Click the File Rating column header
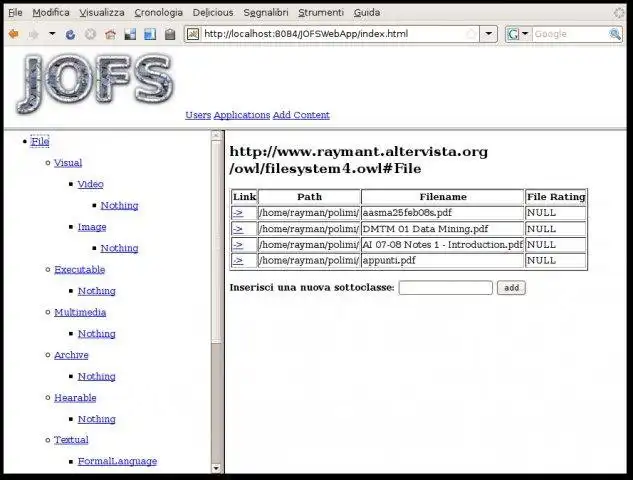Screen dimensions: 633x480 tap(556, 197)
